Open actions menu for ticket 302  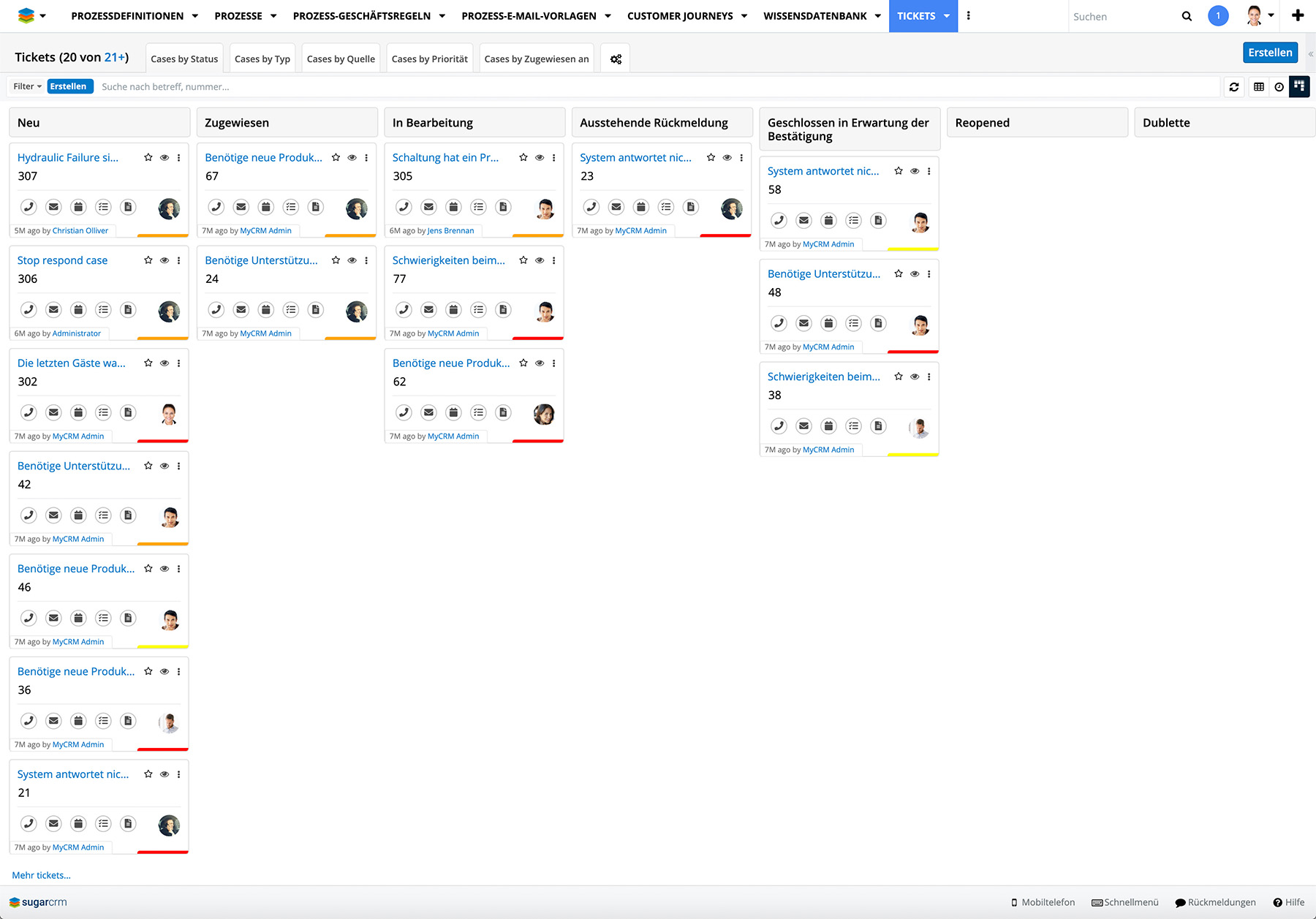(x=179, y=363)
